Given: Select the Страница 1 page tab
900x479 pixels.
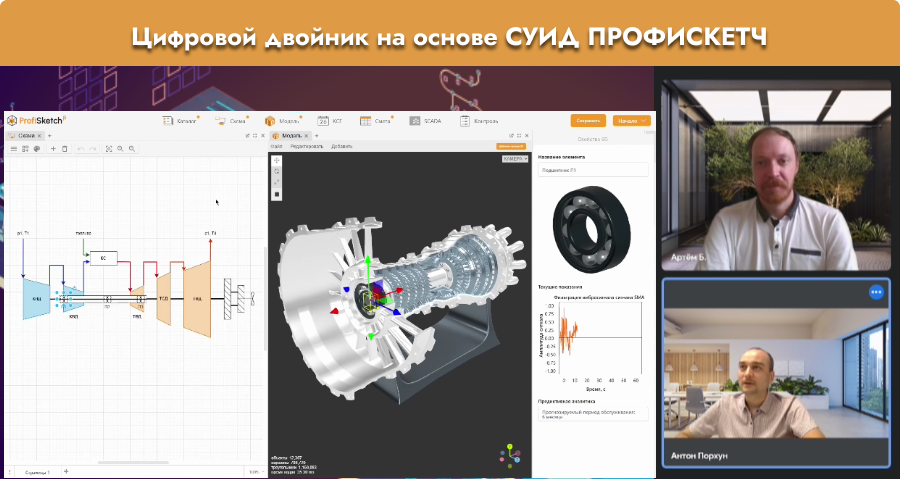Looking at the screenshot, I should (x=38, y=472).
